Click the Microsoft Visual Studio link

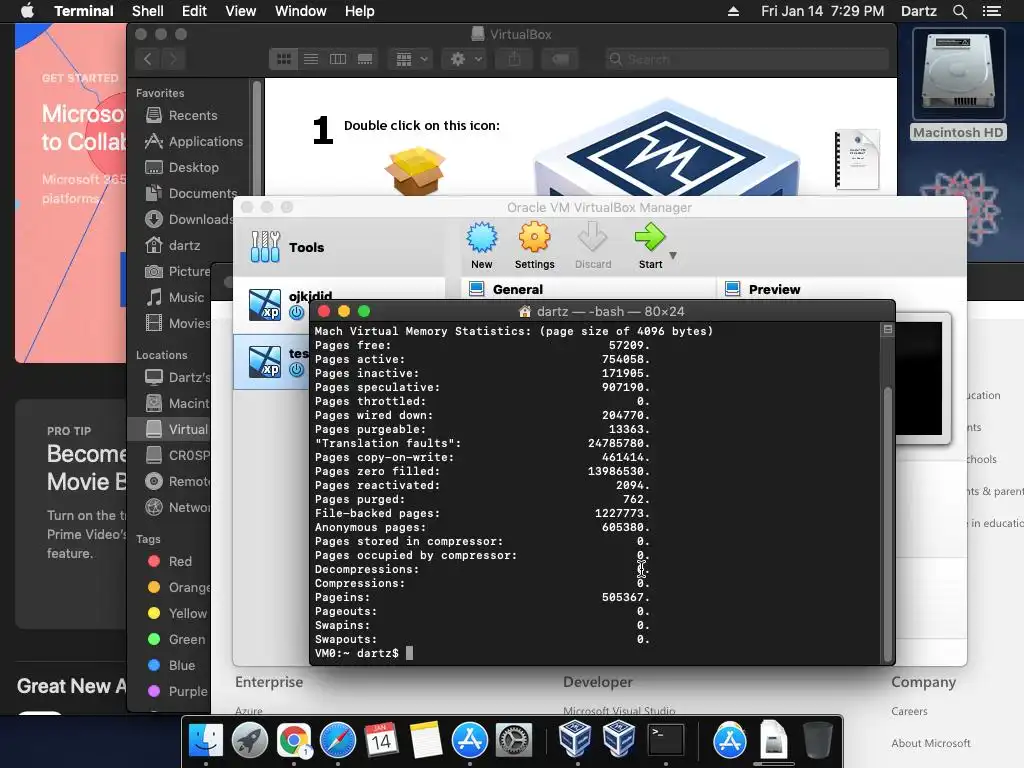pos(619,711)
